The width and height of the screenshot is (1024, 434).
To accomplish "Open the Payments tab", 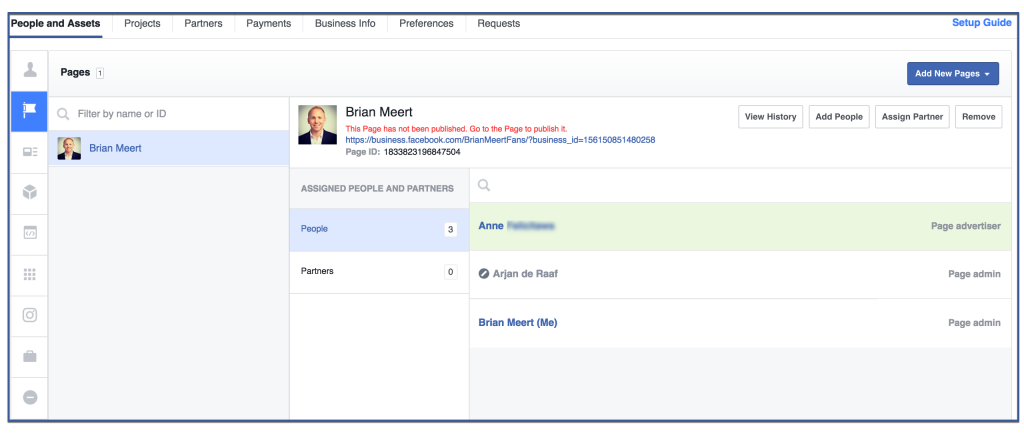I will tap(268, 23).
